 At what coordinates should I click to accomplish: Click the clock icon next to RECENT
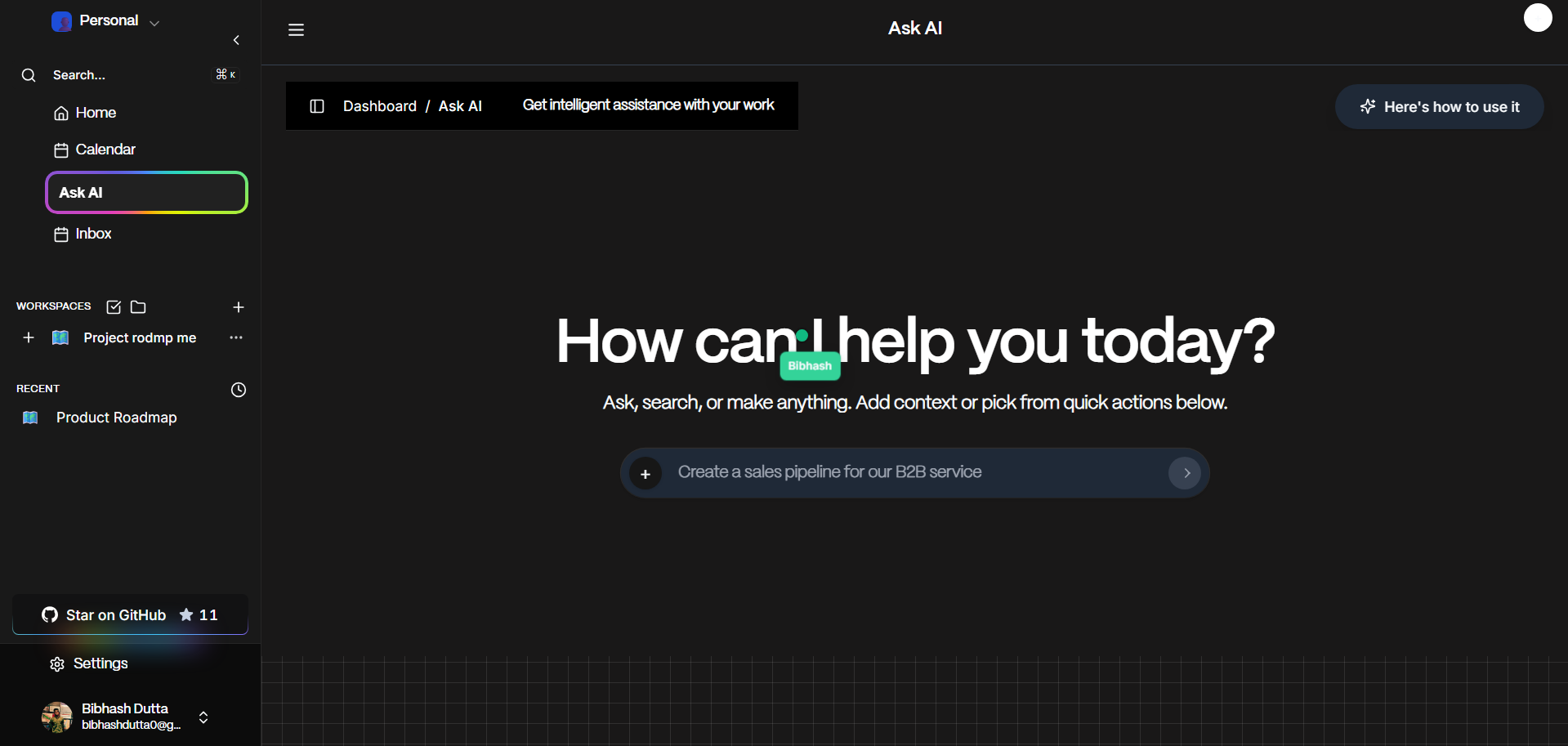(238, 390)
